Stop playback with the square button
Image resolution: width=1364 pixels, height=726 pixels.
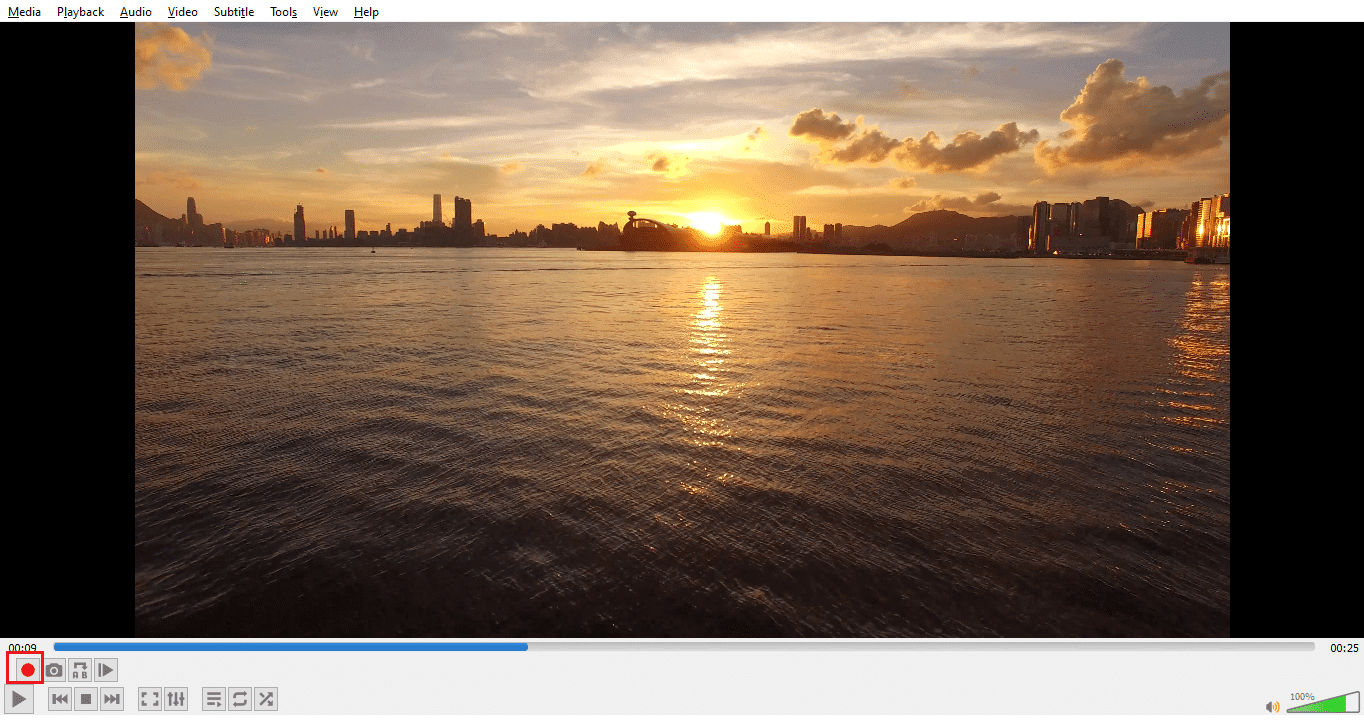[x=86, y=699]
